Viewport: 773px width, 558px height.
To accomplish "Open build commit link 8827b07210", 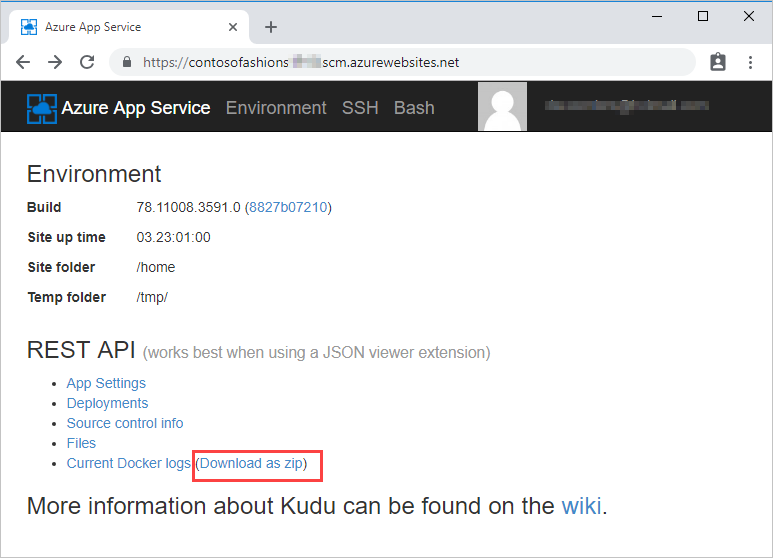I will click(288, 207).
